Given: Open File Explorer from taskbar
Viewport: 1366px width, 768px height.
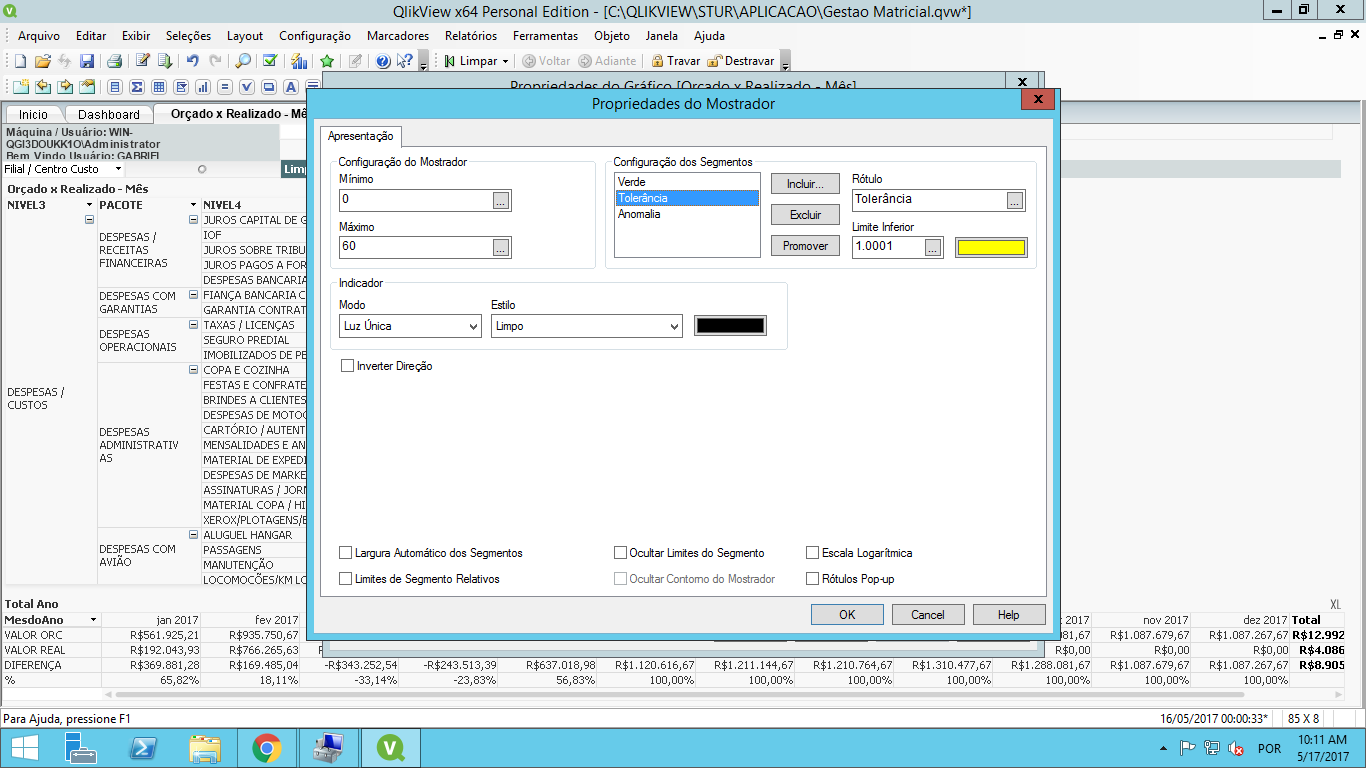Looking at the screenshot, I should 205,747.
